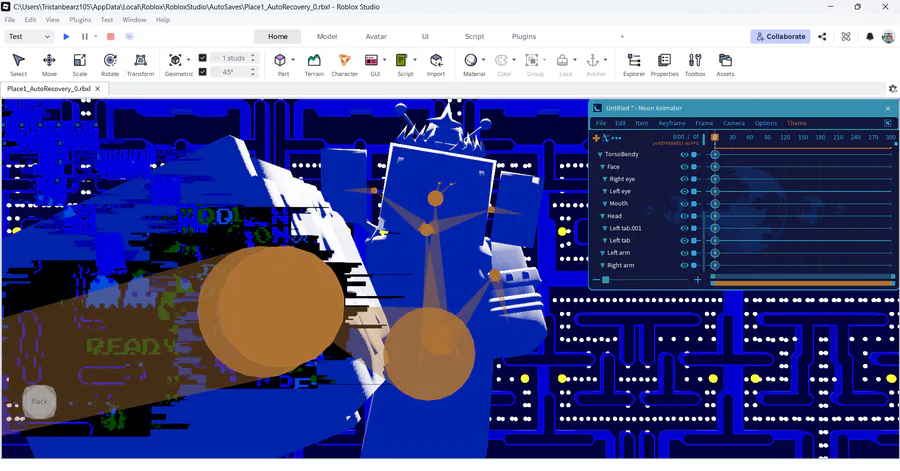The height and width of the screenshot is (471, 900).
Task: Open the notifications bell
Action: pyautogui.click(x=870, y=36)
